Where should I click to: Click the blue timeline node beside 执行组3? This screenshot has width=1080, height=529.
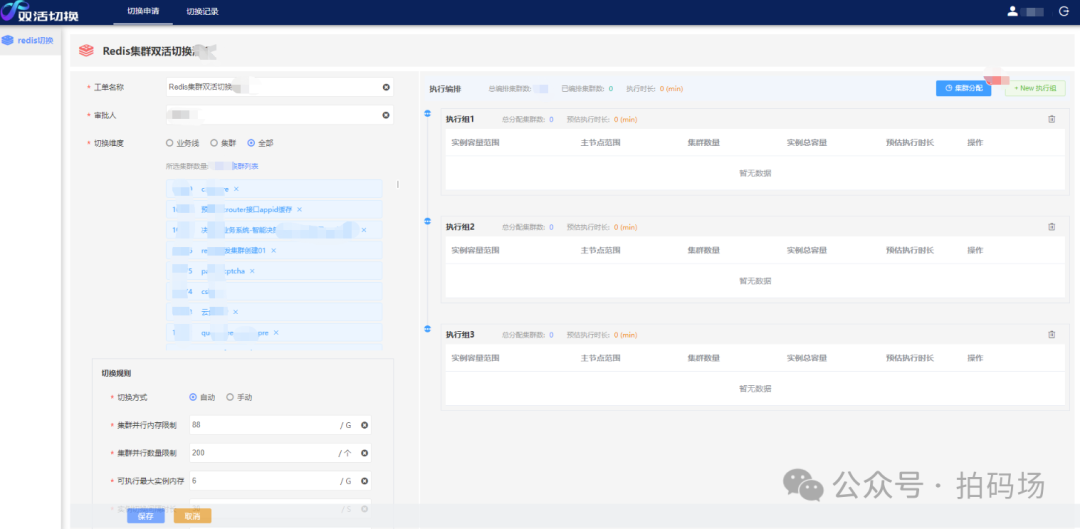point(428,329)
